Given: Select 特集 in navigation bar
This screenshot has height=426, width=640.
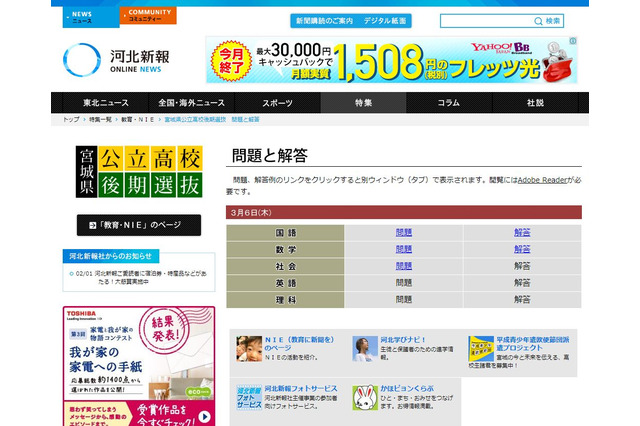Looking at the screenshot, I should tap(363, 103).
